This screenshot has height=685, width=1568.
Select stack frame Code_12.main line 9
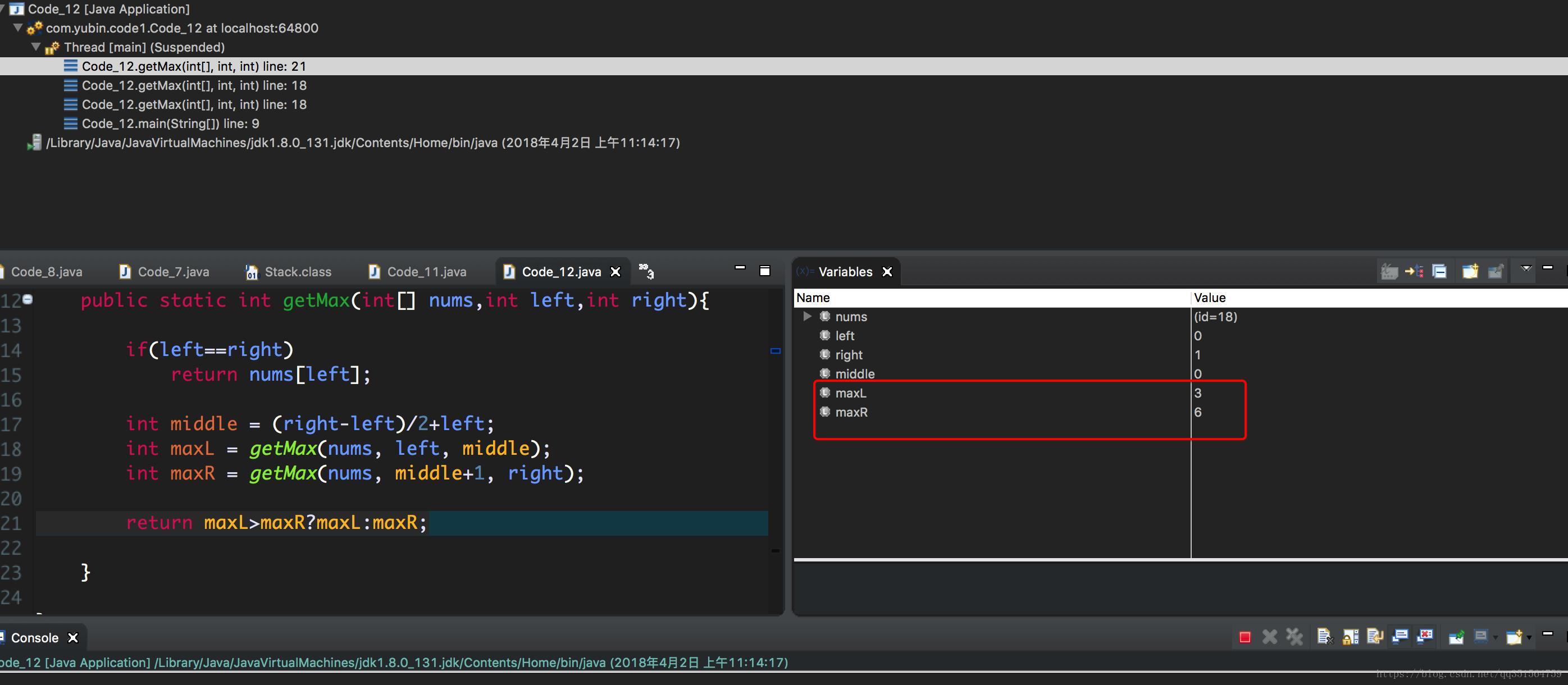[170, 124]
